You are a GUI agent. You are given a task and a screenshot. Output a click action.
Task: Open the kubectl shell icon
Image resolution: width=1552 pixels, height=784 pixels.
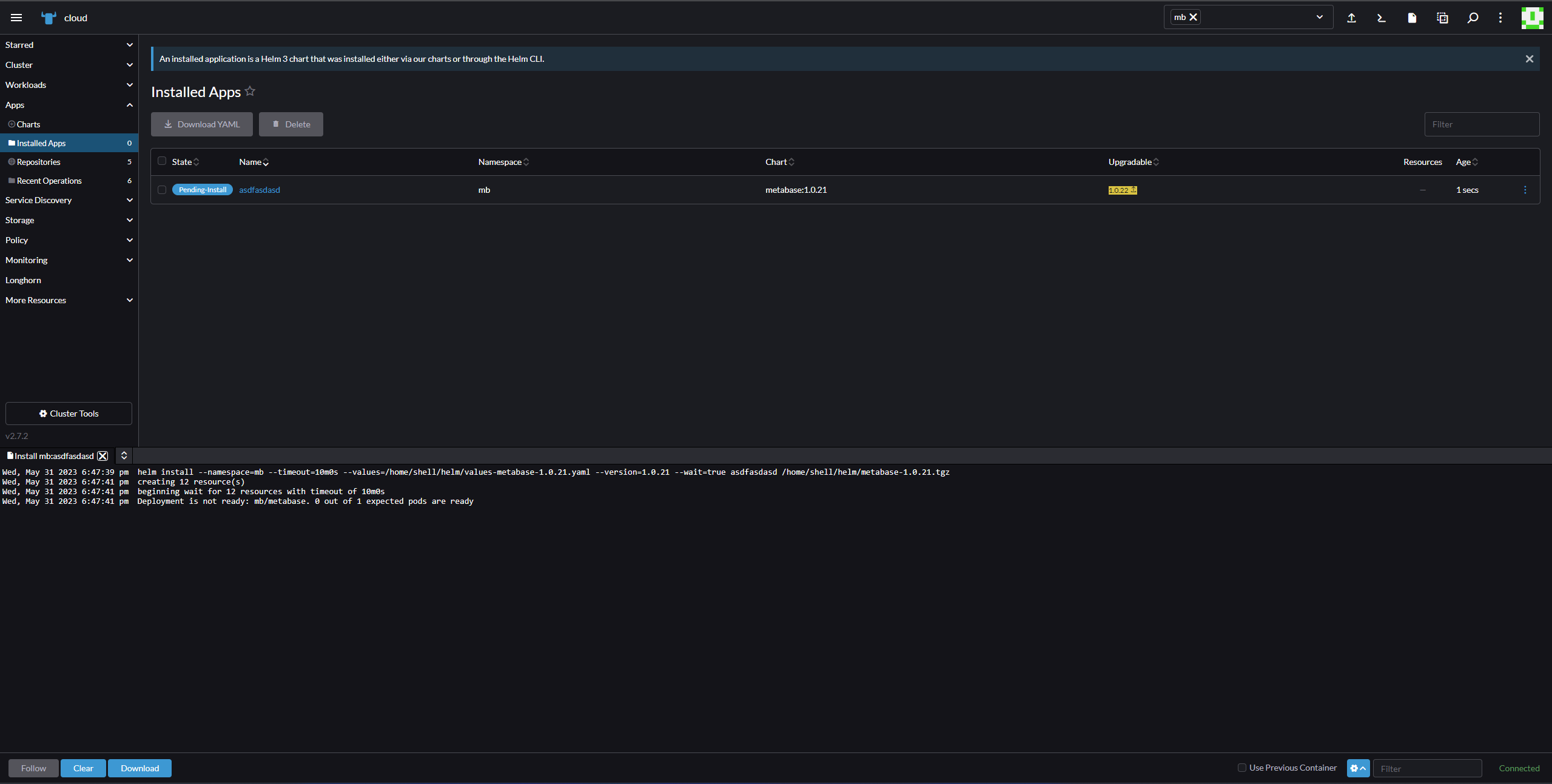(1381, 18)
